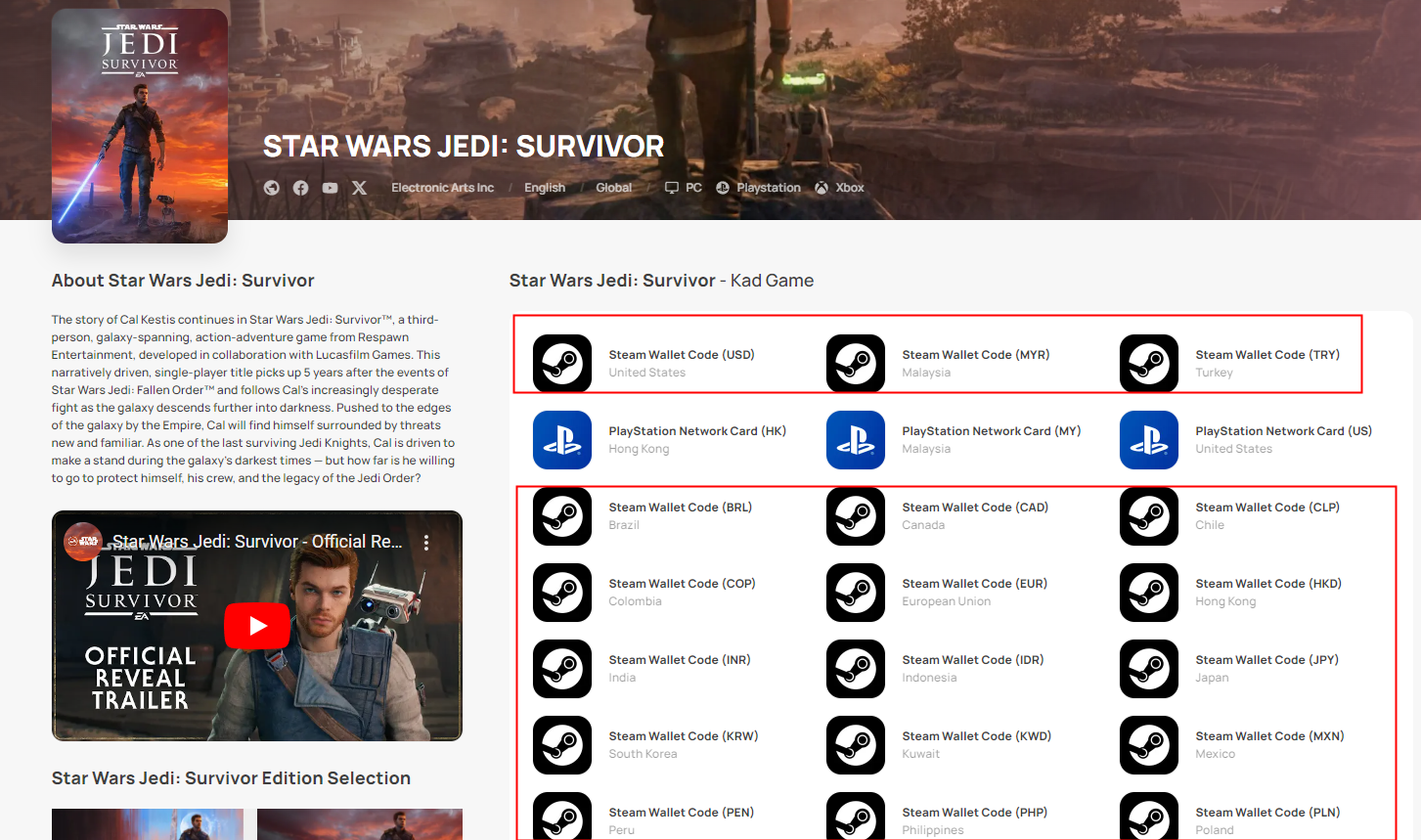Click the Xbox platform icon in header
This screenshot has height=840, width=1421.
coord(822,188)
